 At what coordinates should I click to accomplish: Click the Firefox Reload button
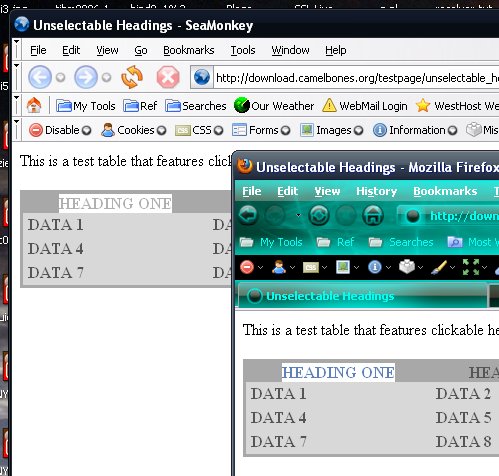tap(319, 216)
